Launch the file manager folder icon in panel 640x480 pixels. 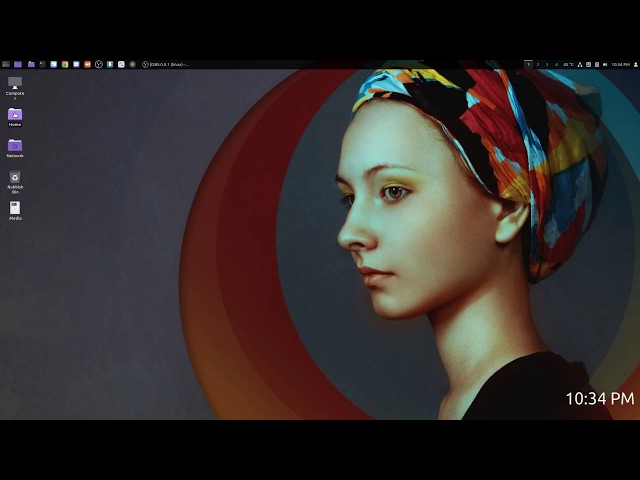(x=31, y=64)
